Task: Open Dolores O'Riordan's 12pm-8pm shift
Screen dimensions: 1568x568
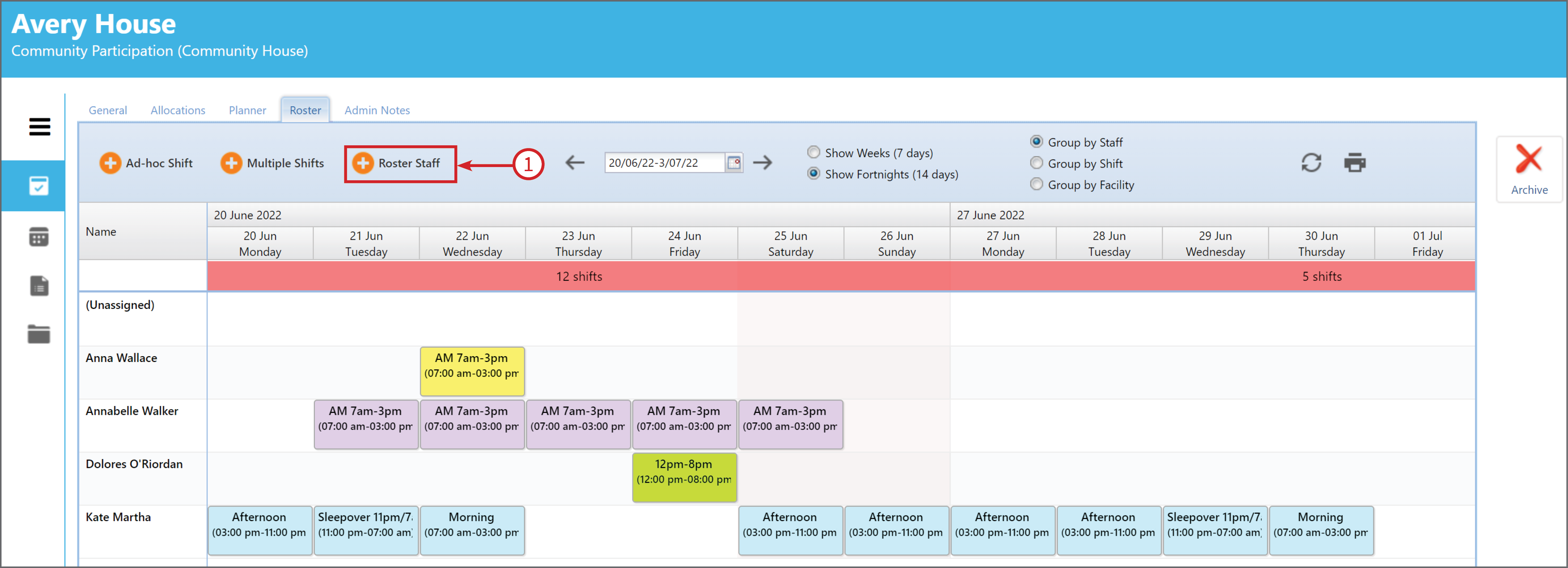Action: pos(684,477)
